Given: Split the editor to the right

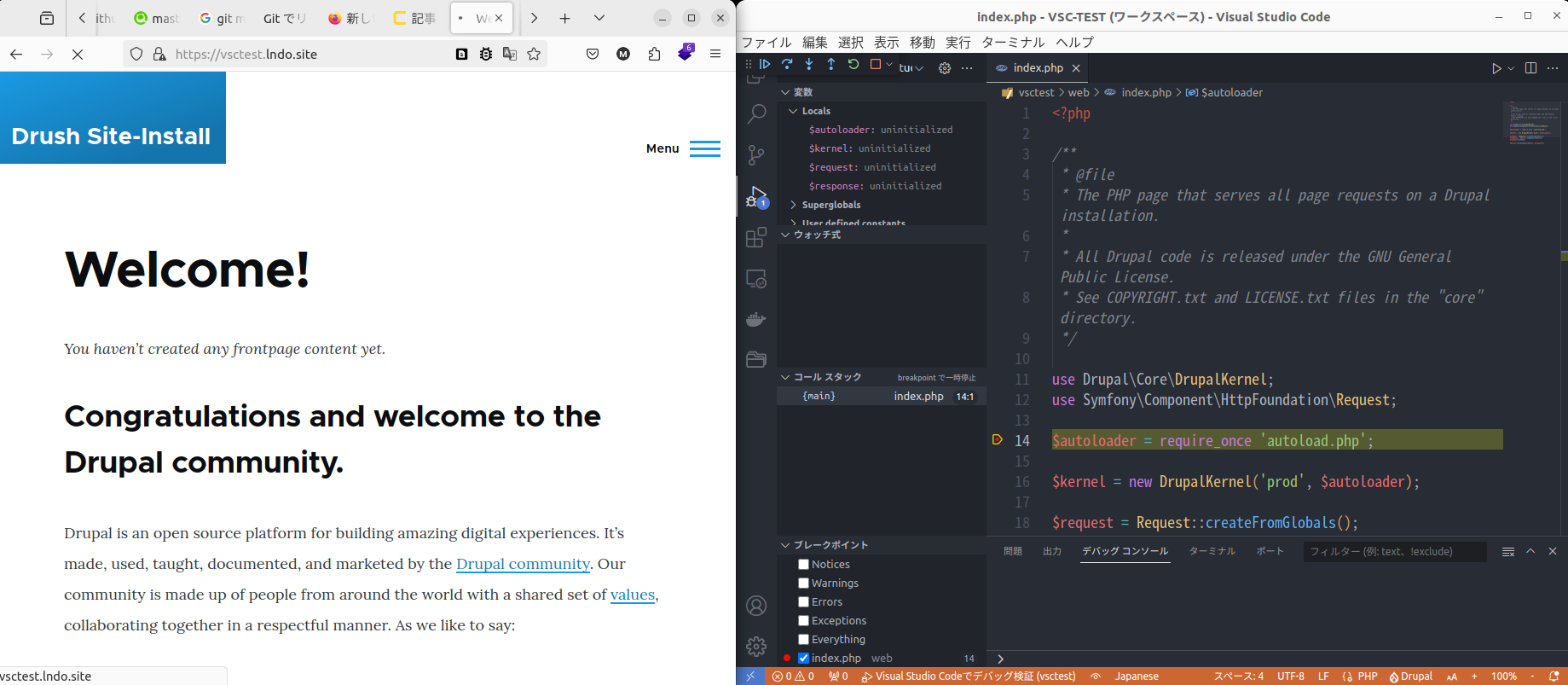Looking at the screenshot, I should [1530, 68].
